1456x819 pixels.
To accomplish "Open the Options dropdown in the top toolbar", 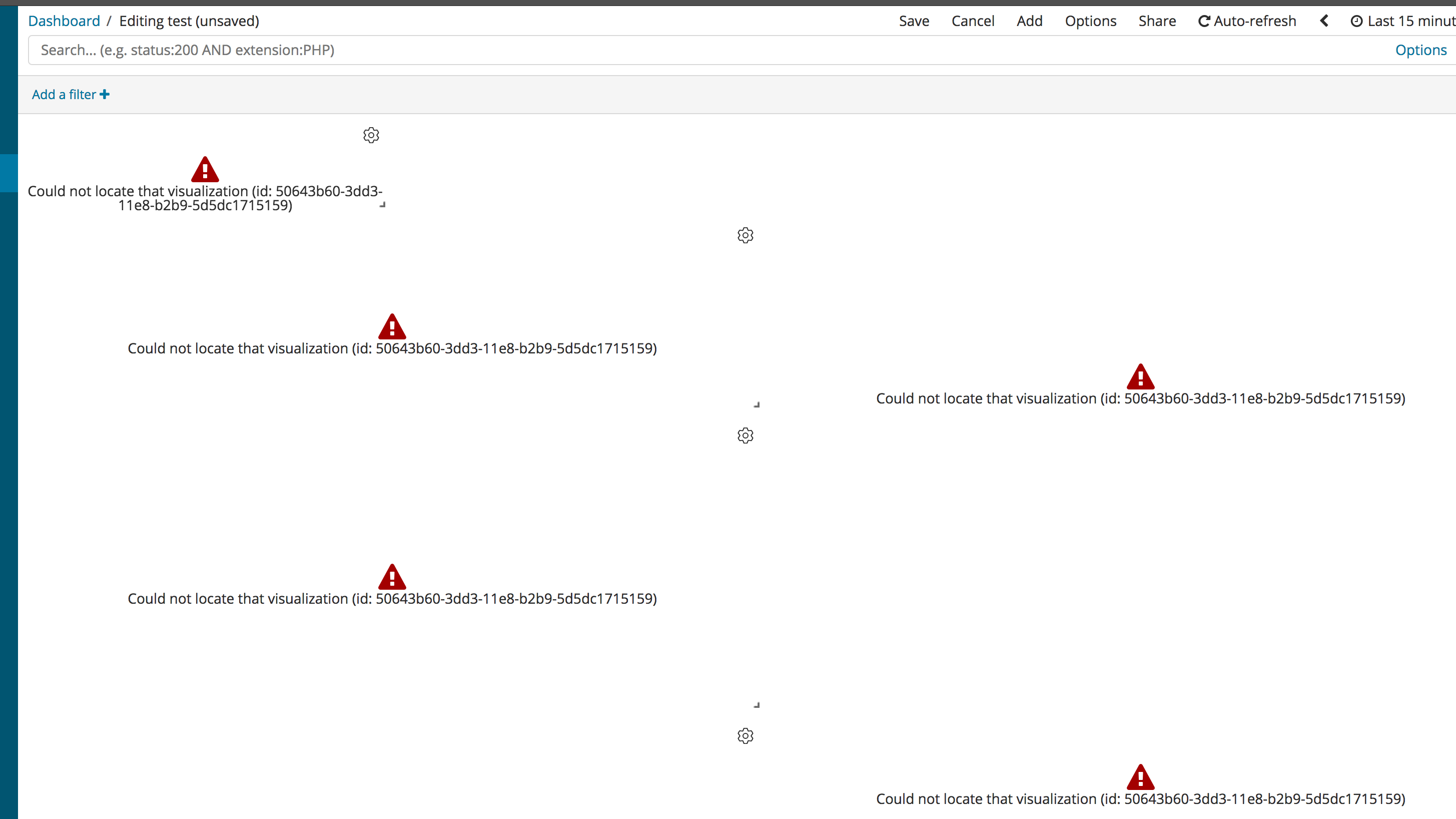I will [x=1091, y=21].
